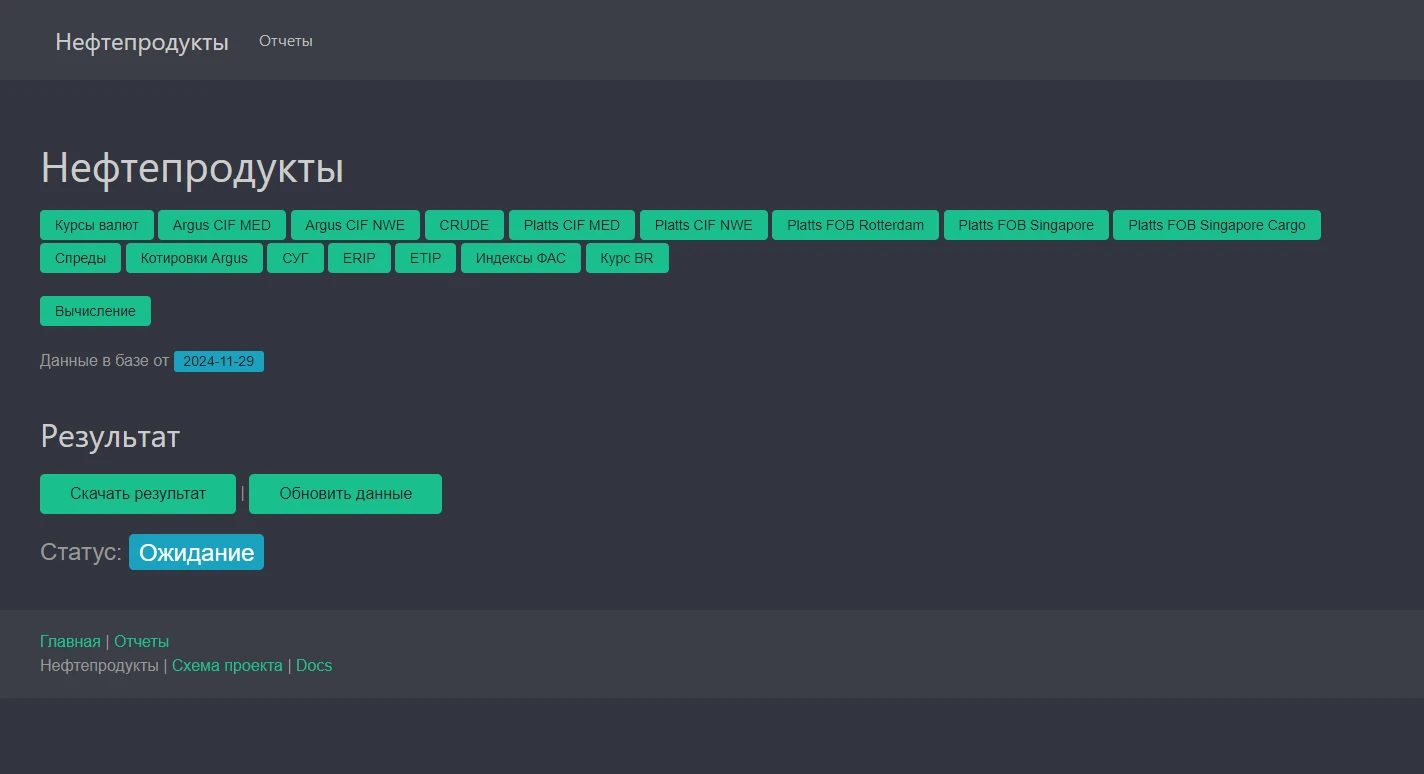Screen dimensions: 1424x774
Task: Choose the Platts FOB Rotterdam button
Action: 855,225
